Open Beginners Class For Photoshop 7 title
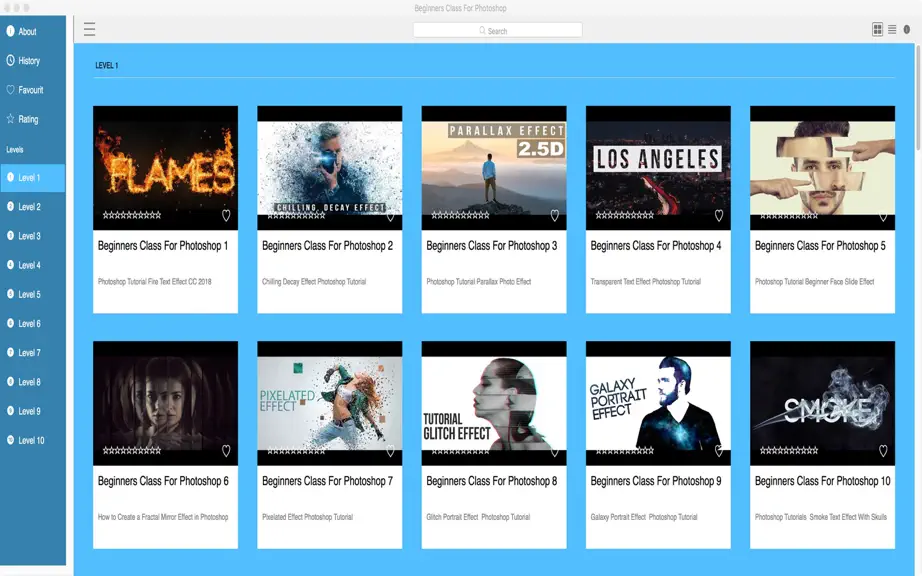The height and width of the screenshot is (576, 922). [x=328, y=481]
